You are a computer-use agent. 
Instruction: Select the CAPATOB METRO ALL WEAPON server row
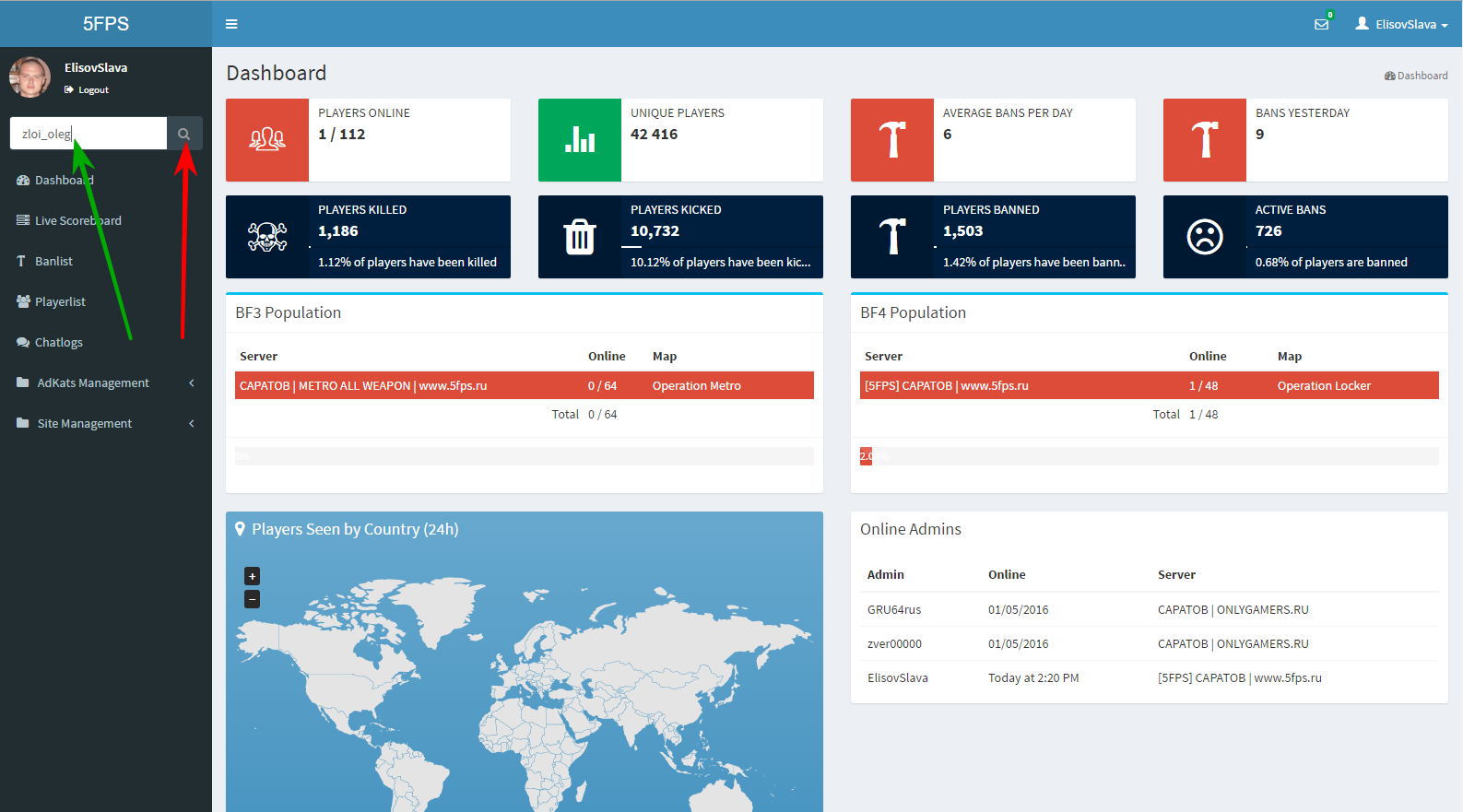click(x=525, y=385)
